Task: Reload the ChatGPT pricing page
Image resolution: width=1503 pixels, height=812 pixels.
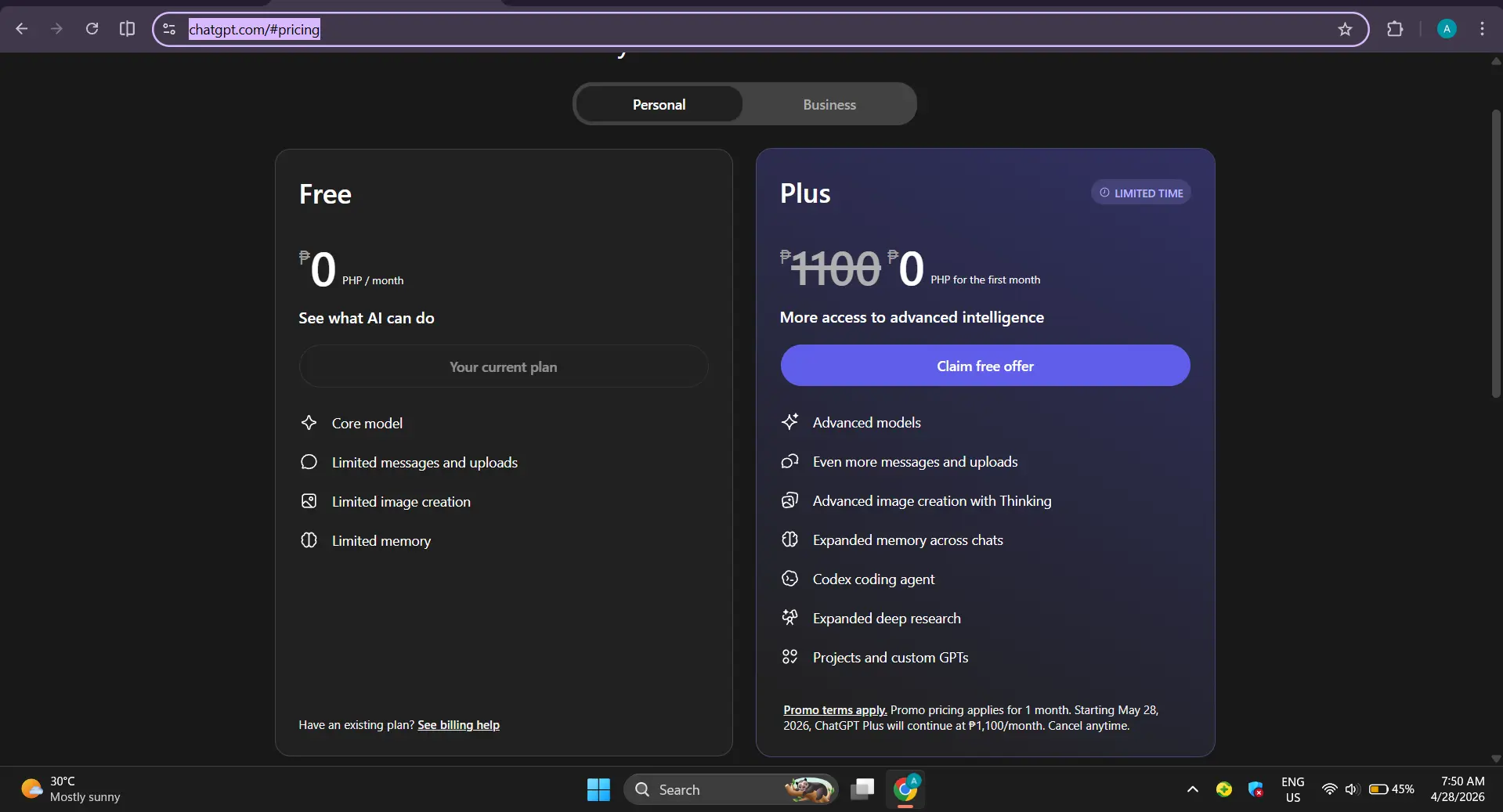Action: click(92, 29)
